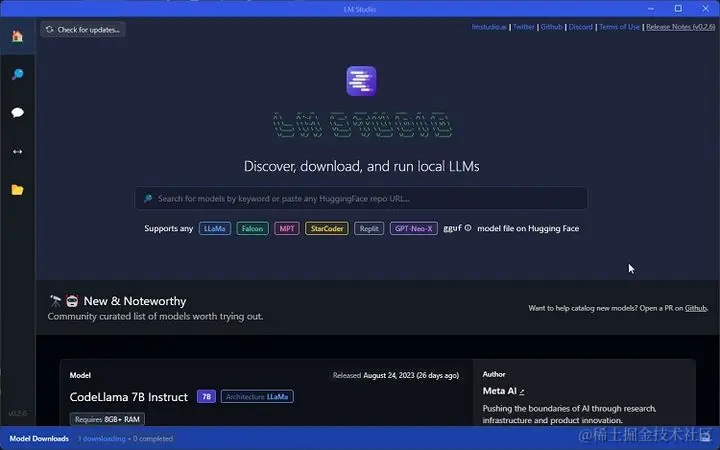Open the AI Chat bubble icon
Image resolution: width=720 pixels, height=450 pixels.
(x=17, y=112)
